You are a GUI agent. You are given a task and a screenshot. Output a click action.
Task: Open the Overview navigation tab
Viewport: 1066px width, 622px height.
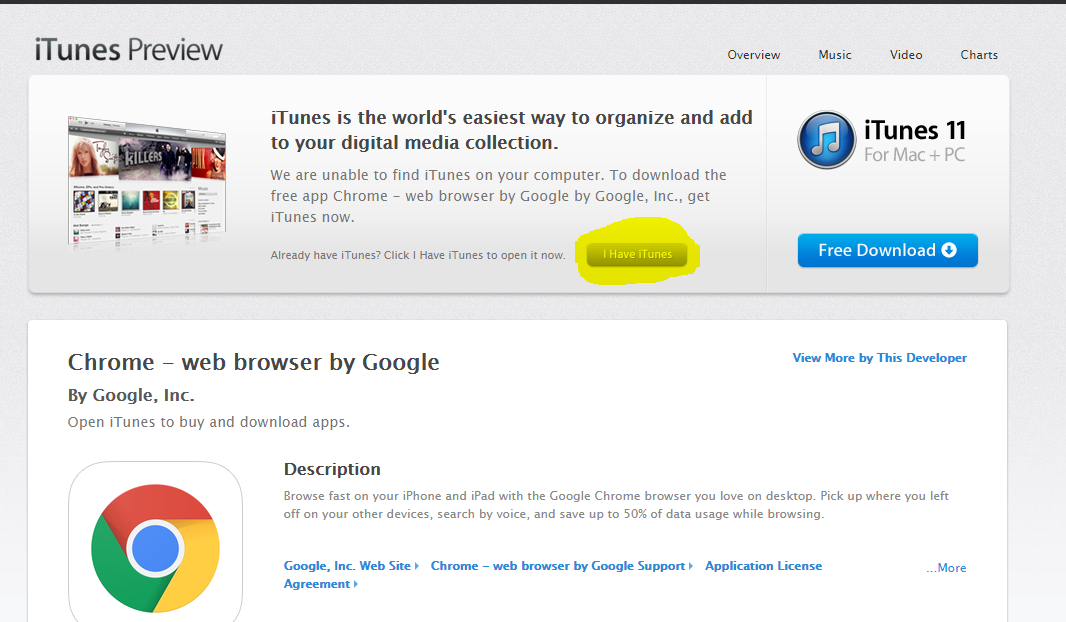click(x=753, y=55)
